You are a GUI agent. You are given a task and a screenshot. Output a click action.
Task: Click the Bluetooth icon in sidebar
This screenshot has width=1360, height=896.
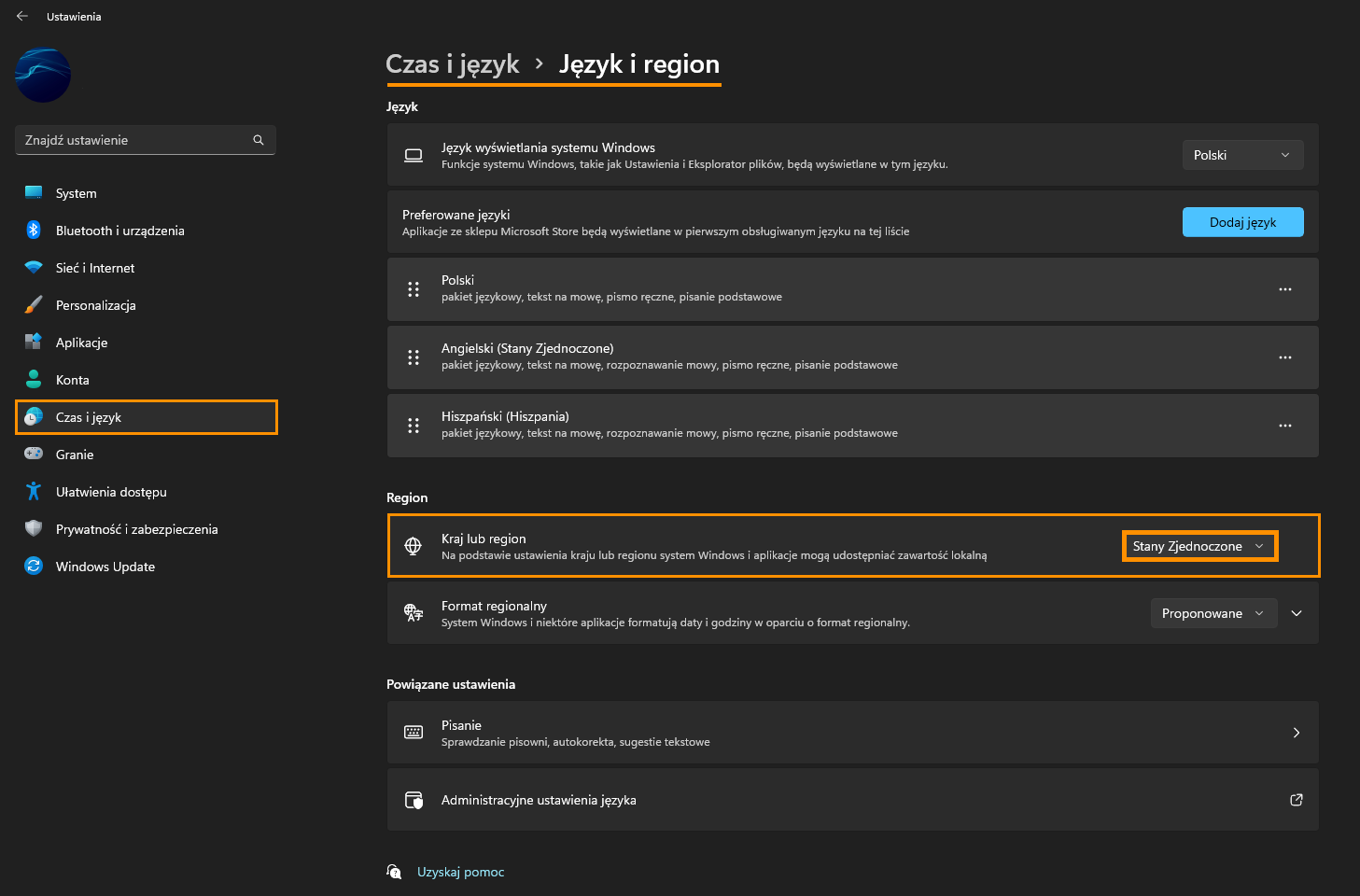(34, 231)
